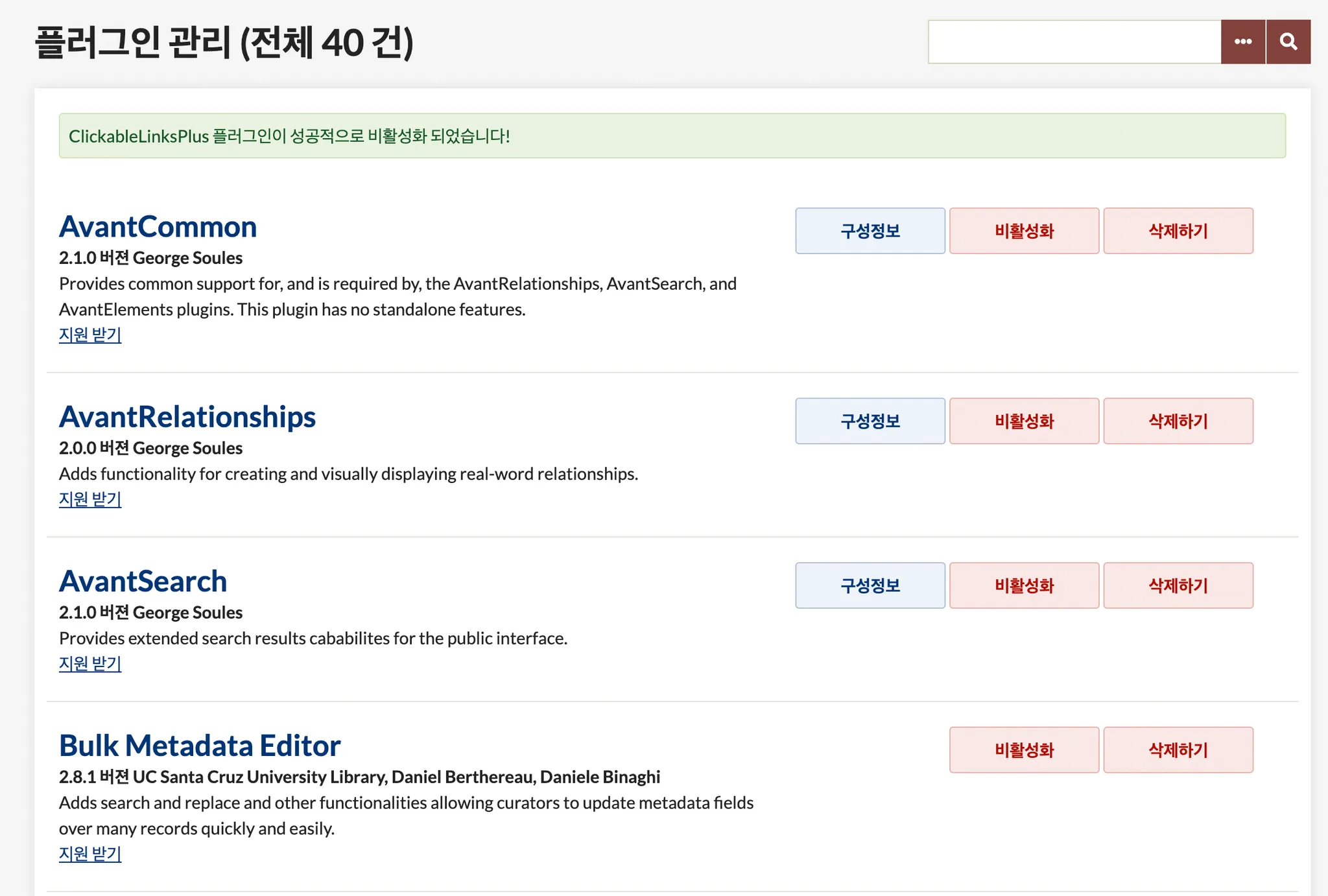This screenshot has height=896, width=1328.
Task: Uninstall AvantSearch via 삭제하기 button
Action: [1178, 585]
